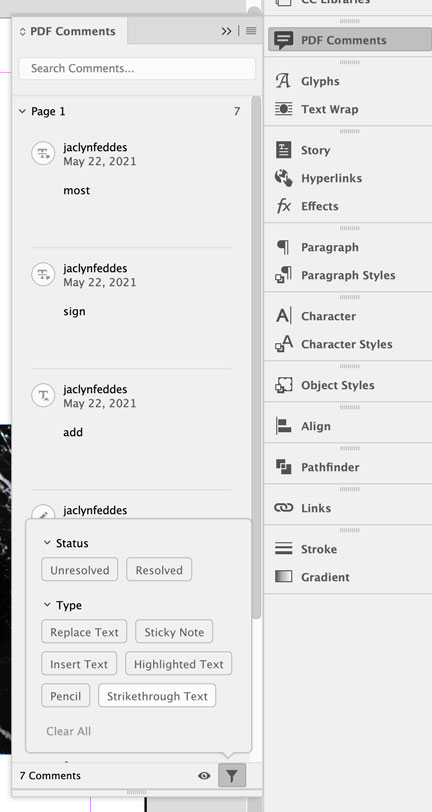Image resolution: width=432 pixels, height=812 pixels.
Task: Select the PDF Comments panel tab
Action: (67, 31)
